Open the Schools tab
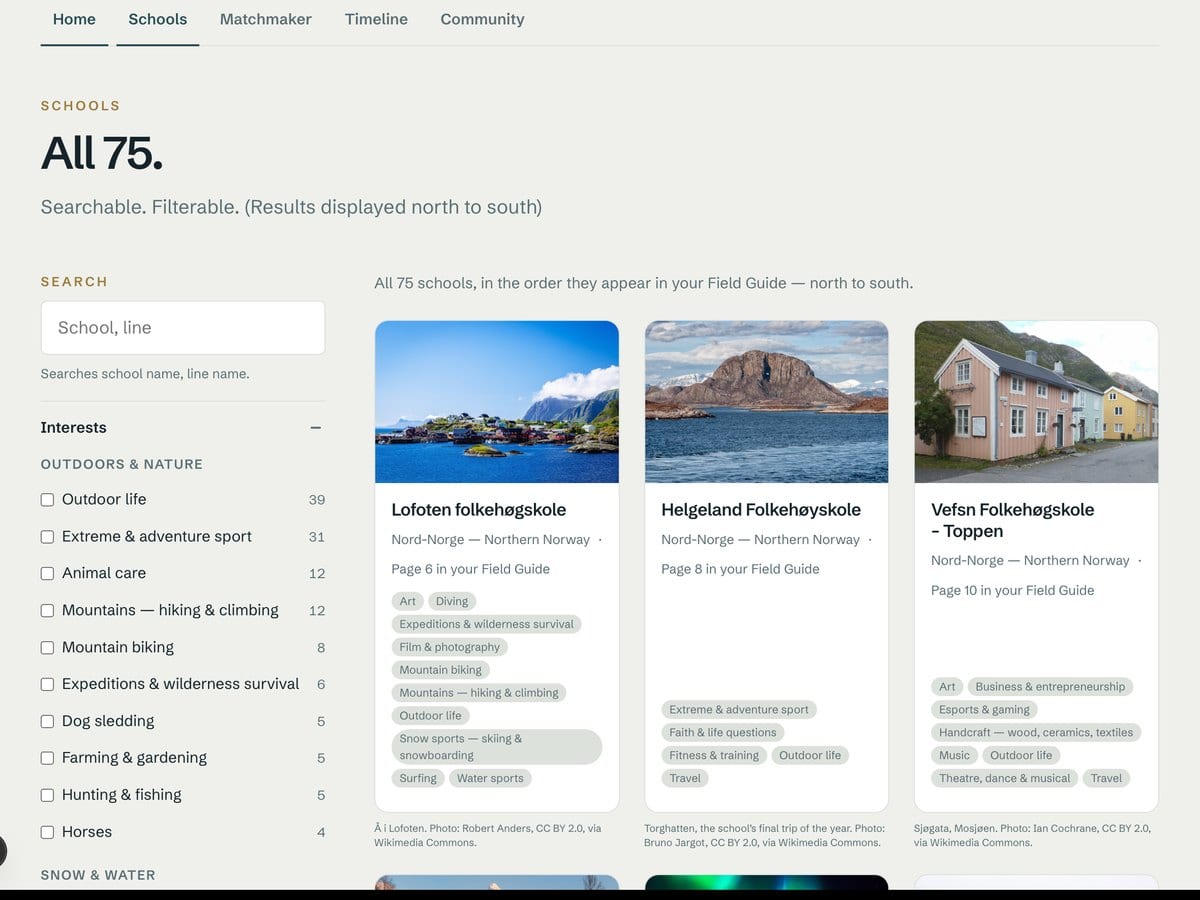The width and height of the screenshot is (1200, 900). pos(158,19)
